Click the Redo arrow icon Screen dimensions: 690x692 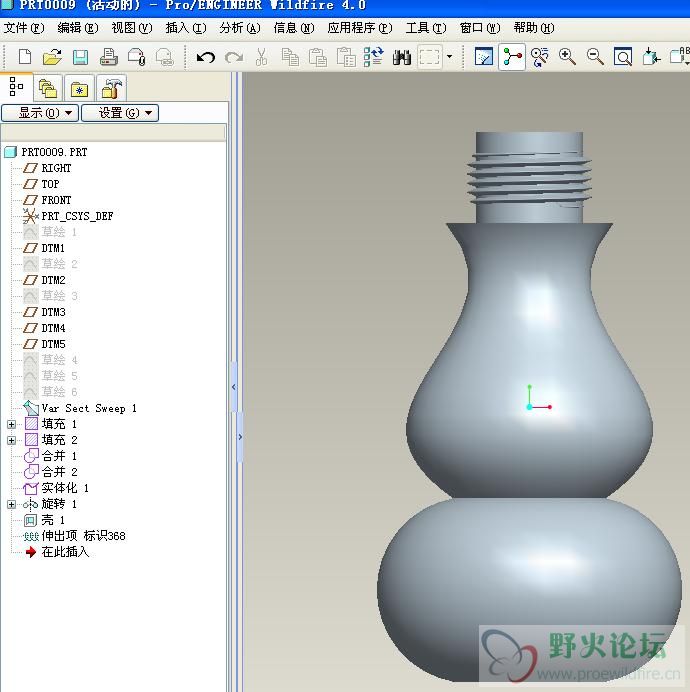[234, 57]
